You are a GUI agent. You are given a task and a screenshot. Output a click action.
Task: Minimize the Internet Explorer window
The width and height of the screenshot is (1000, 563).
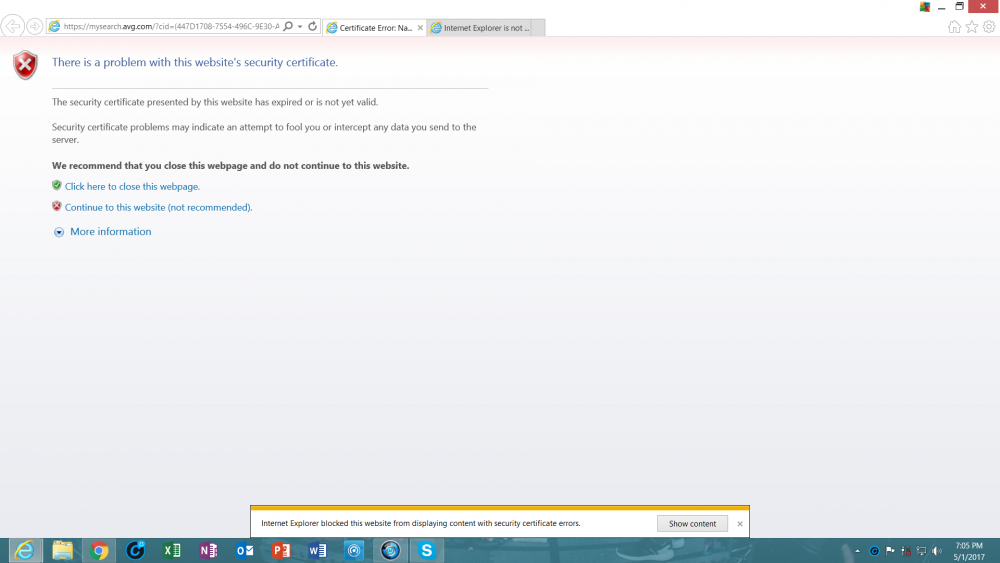[941, 6]
